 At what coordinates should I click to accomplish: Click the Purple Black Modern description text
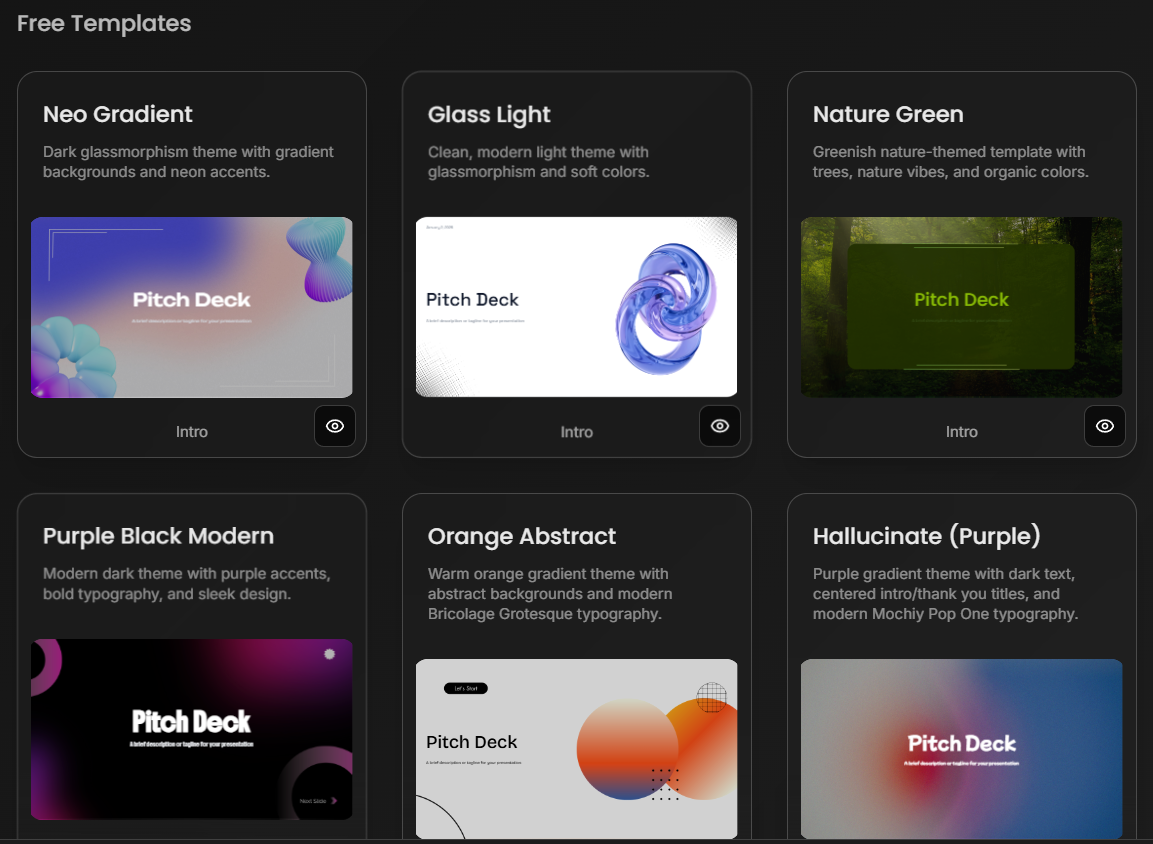(187, 584)
